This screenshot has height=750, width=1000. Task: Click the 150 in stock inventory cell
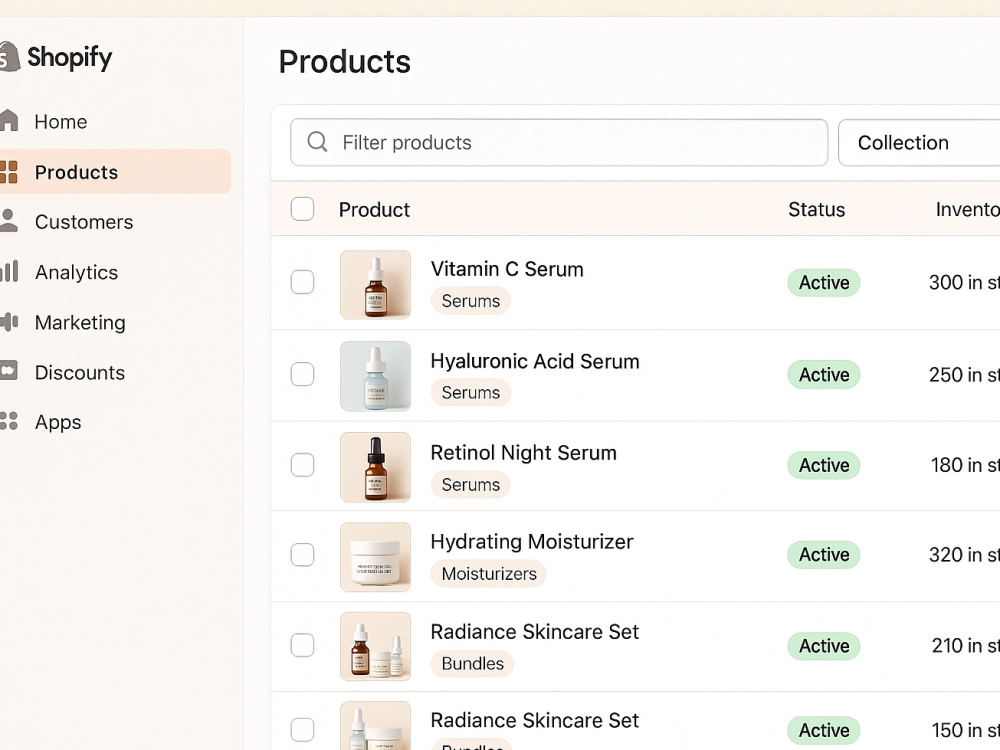966,730
